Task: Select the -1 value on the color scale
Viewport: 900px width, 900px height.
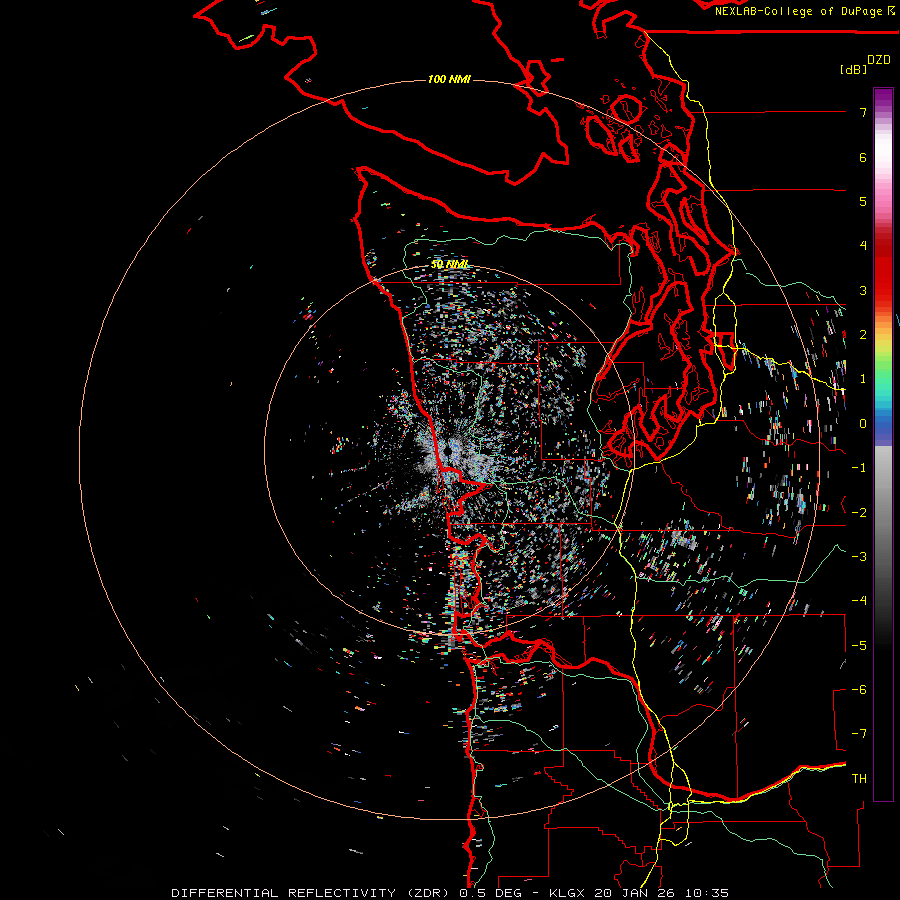Action: click(859, 468)
